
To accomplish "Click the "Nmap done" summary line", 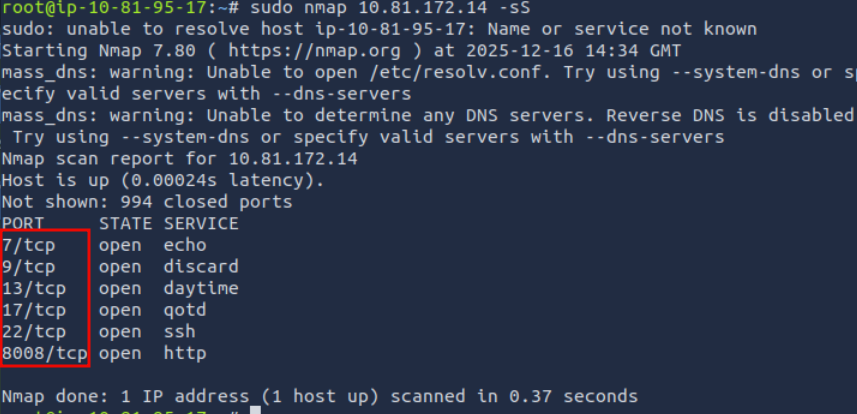I will tap(319, 396).
